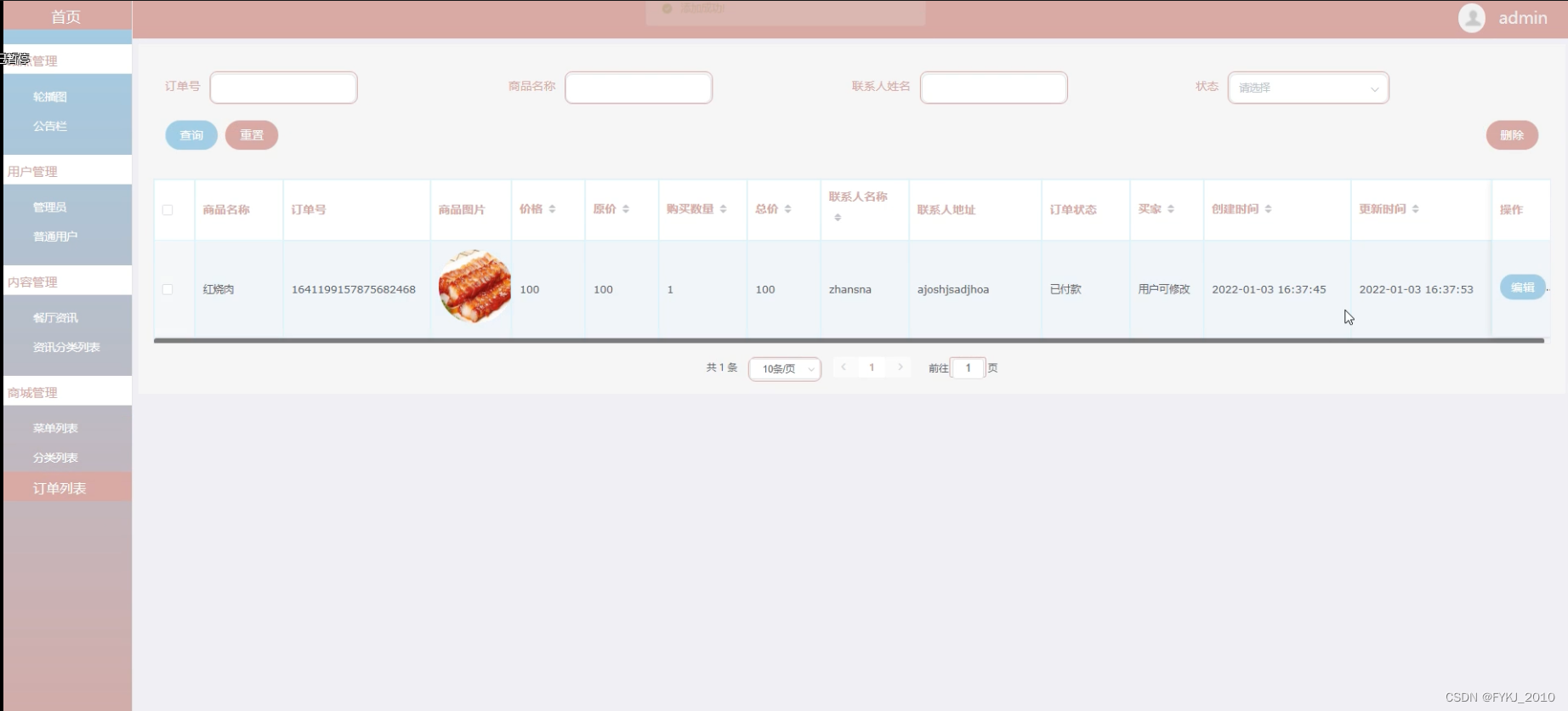Click the admin user avatar icon
The image size is (1568, 711).
pos(1472,17)
